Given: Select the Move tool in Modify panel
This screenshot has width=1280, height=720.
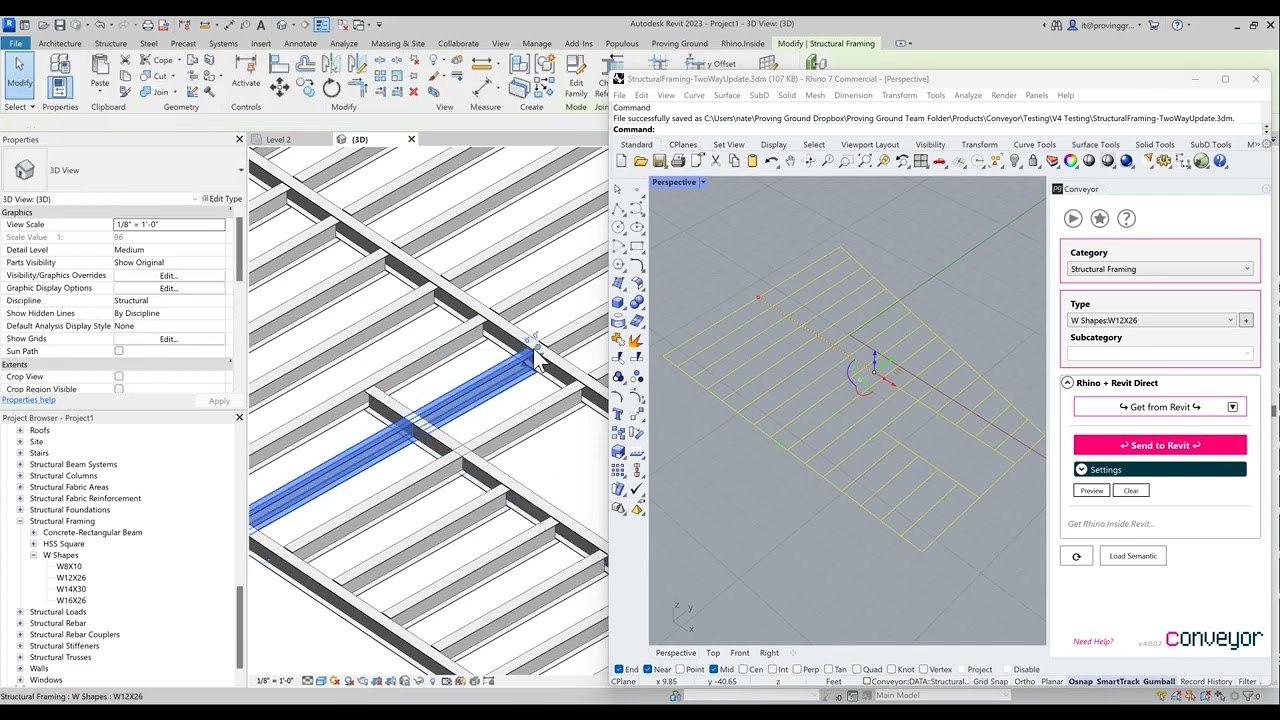Looking at the screenshot, I should click(x=280, y=88).
